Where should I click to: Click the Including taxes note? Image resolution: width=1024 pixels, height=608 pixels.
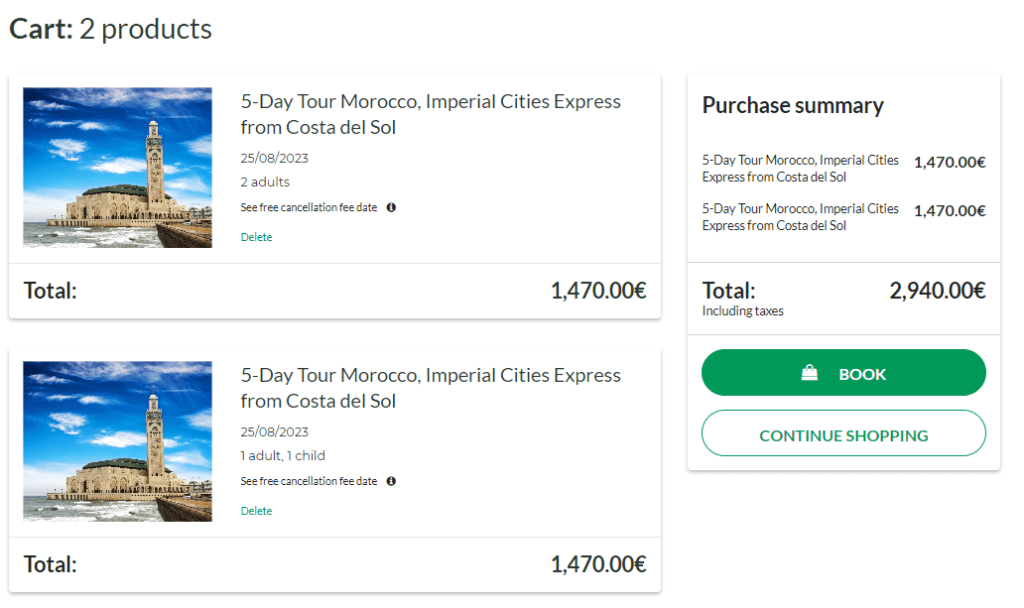742,311
